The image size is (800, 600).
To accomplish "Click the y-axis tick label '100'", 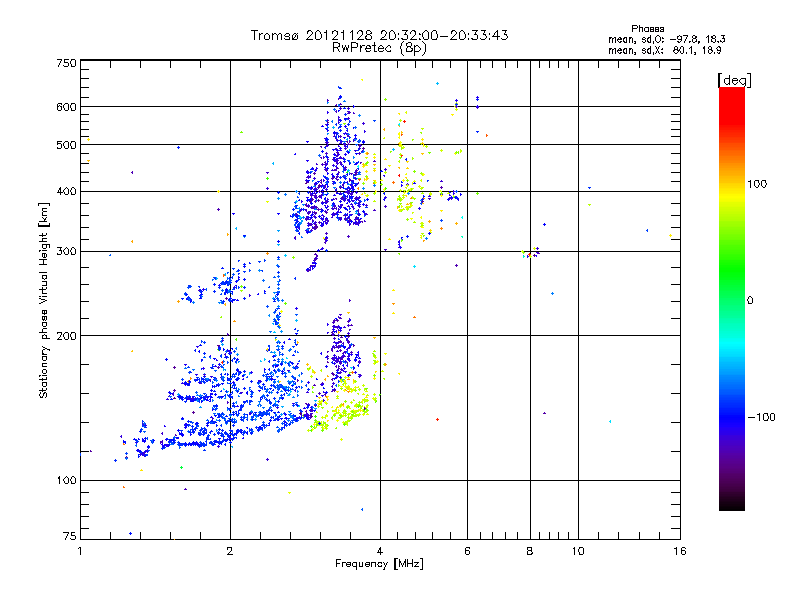I will (x=66, y=481).
